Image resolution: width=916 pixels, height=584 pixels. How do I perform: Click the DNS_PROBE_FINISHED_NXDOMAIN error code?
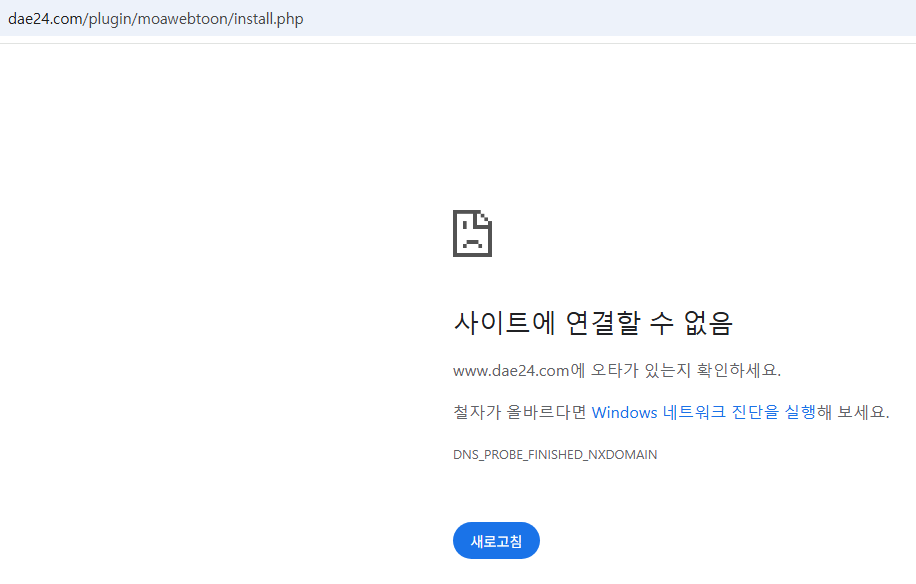[x=555, y=454]
